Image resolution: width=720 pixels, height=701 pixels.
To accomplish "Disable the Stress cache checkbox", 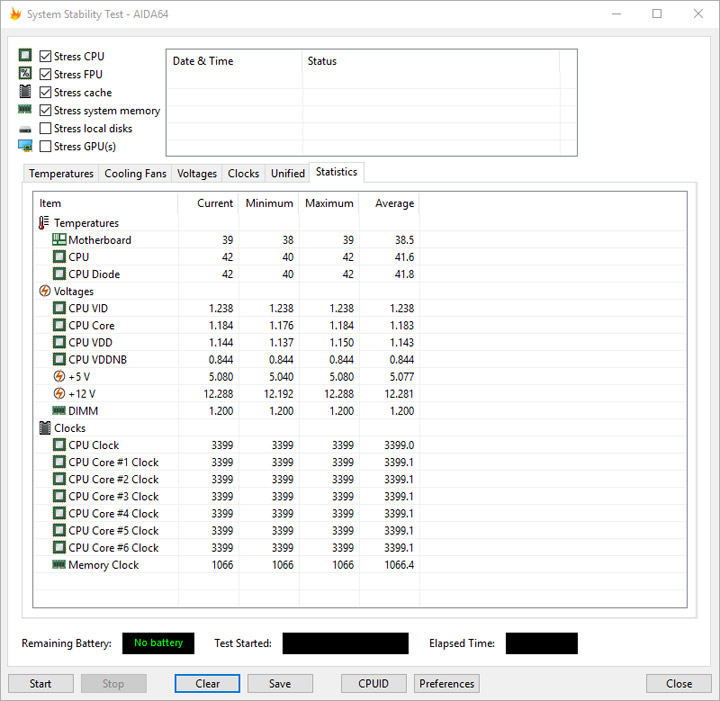I will click(45, 92).
